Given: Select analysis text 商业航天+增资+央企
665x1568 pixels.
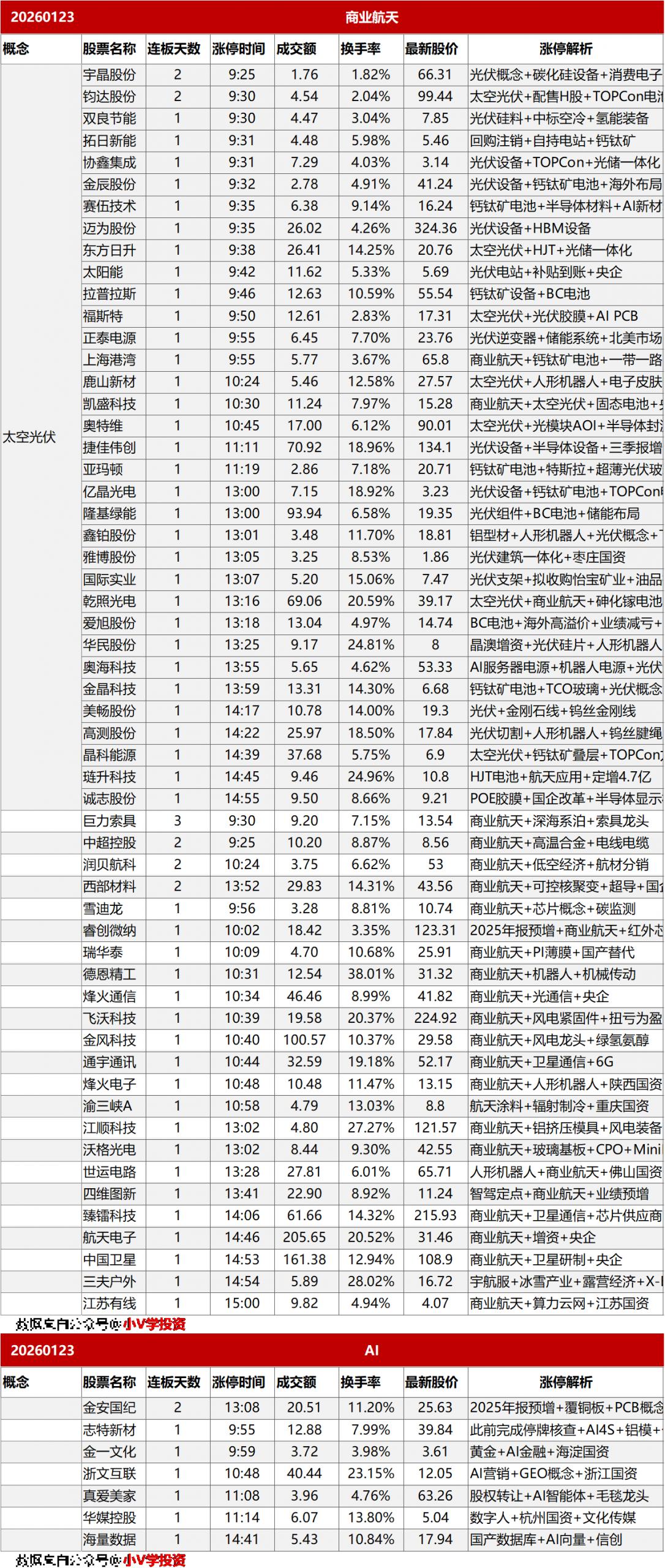Looking at the screenshot, I should click(x=533, y=1238).
